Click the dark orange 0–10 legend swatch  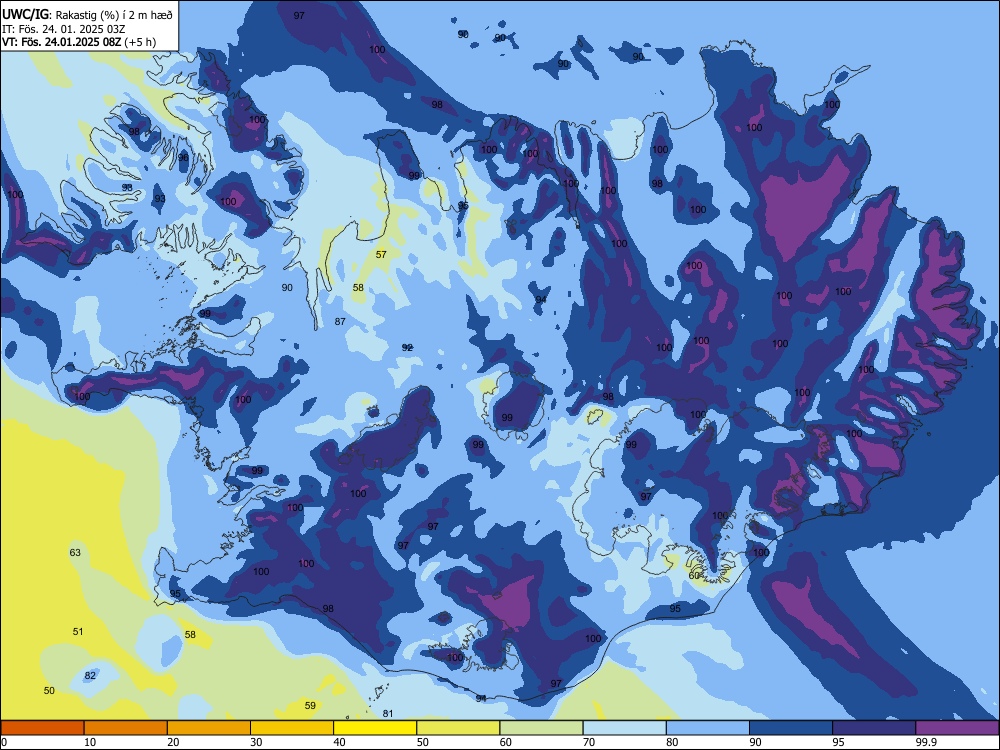click(42, 728)
